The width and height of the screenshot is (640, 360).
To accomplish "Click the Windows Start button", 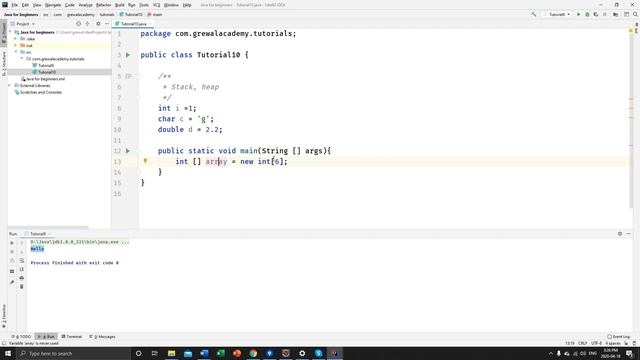I will [8, 353].
